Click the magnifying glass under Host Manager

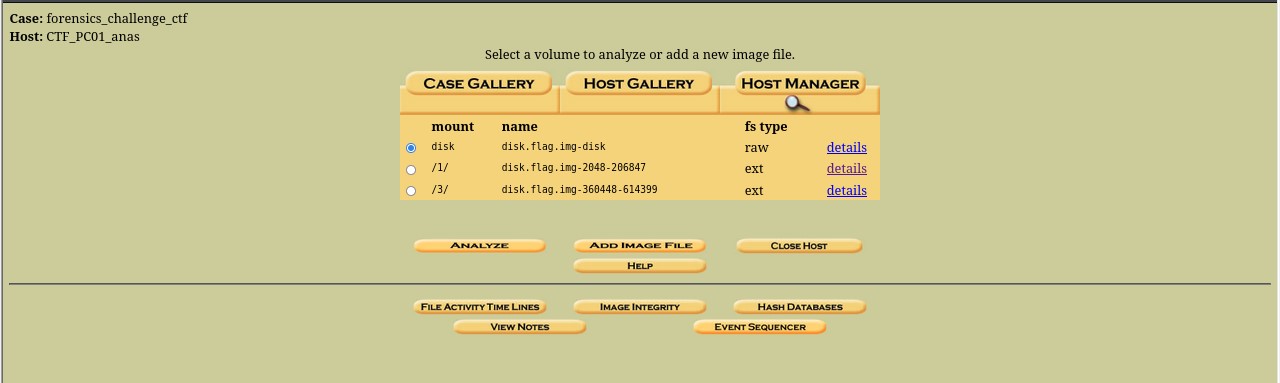click(797, 103)
